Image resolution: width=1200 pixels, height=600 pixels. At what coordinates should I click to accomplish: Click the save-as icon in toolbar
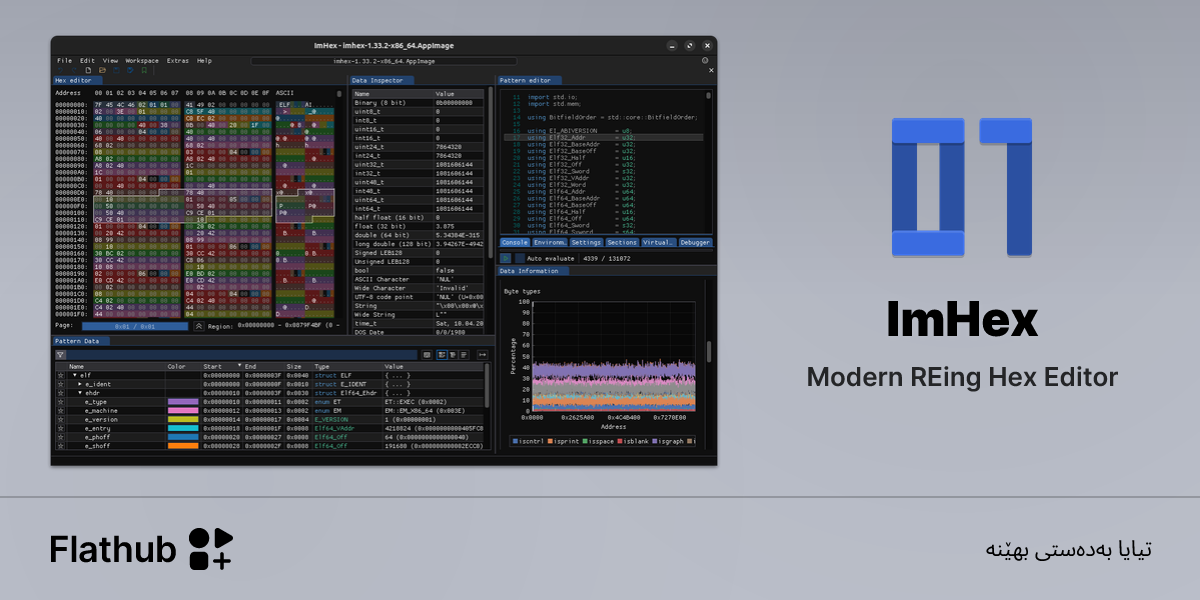click(130, 70)
